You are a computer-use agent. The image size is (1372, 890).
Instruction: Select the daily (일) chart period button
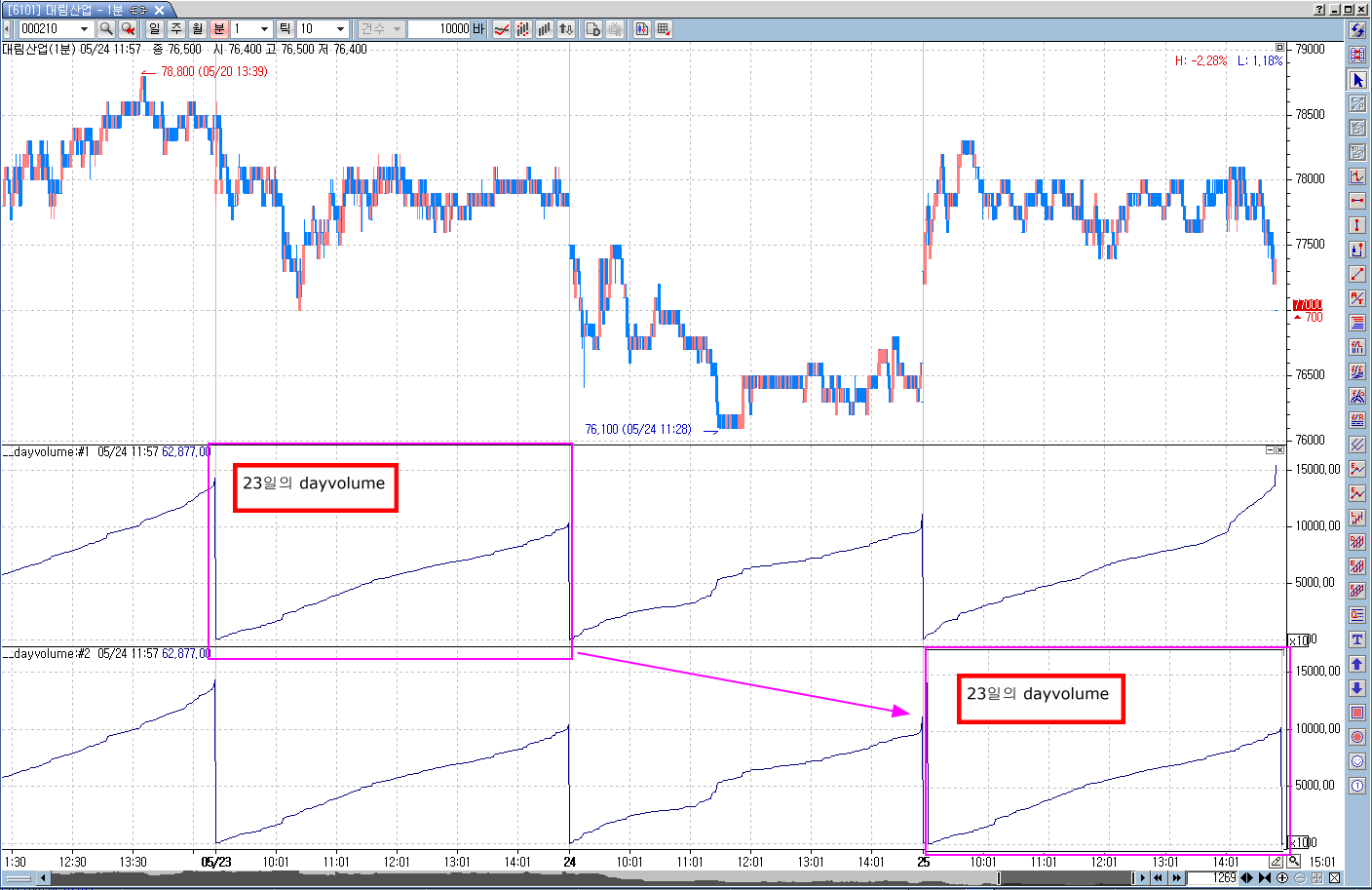tap(155, 29)
